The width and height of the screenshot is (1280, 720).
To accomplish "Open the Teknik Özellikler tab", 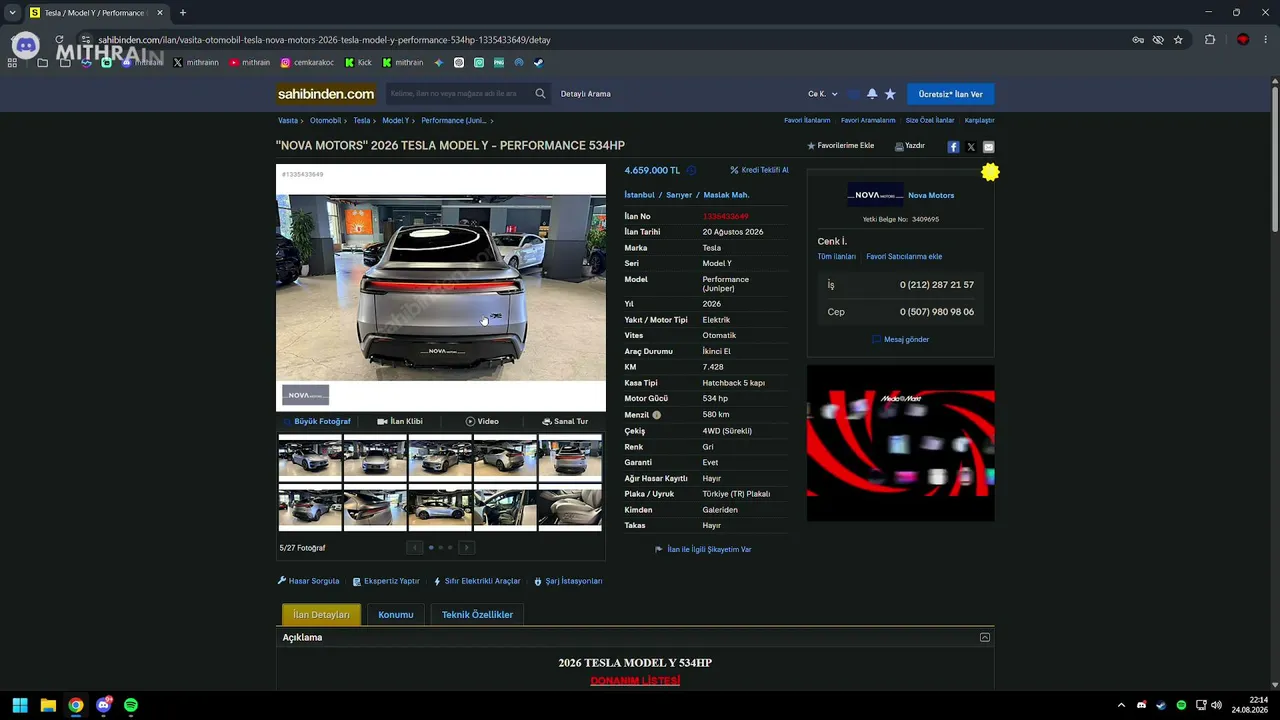I will coord(477,615).
